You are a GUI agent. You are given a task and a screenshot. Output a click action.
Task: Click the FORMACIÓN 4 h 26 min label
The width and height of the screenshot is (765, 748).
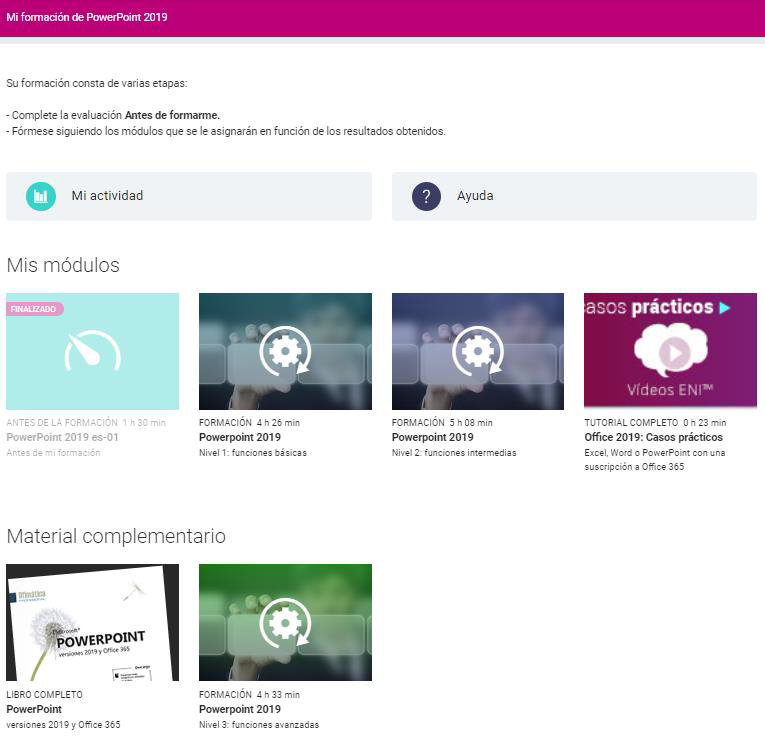[249, 423]
